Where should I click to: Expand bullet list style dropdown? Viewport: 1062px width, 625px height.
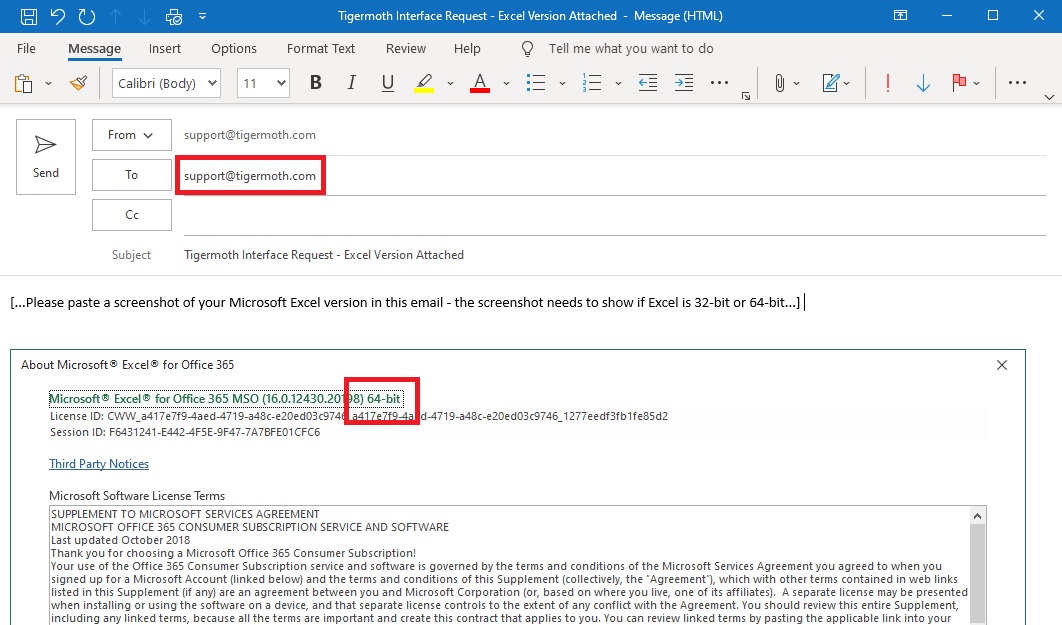tap(562, 83)
